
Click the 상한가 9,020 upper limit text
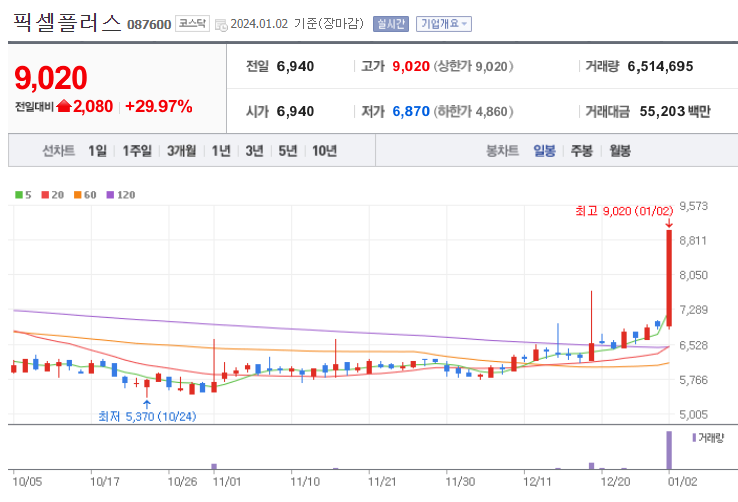point(473,66)
